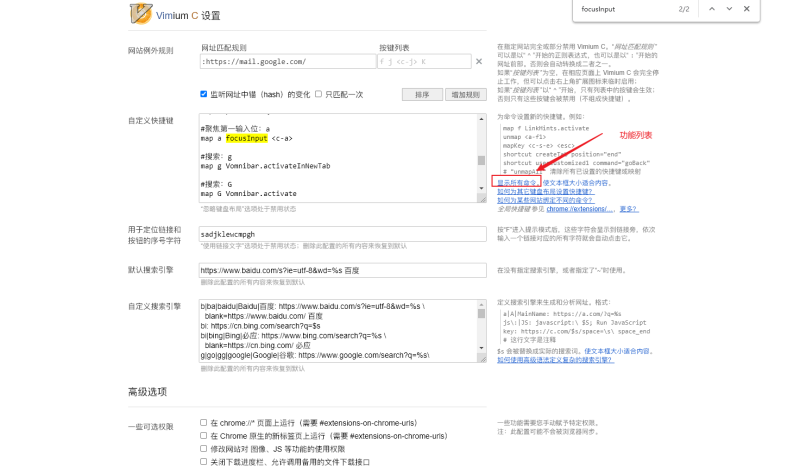This screenshot has height=474, width=800.
Task: Click the 网站例外规则 label
Action: 151,51
